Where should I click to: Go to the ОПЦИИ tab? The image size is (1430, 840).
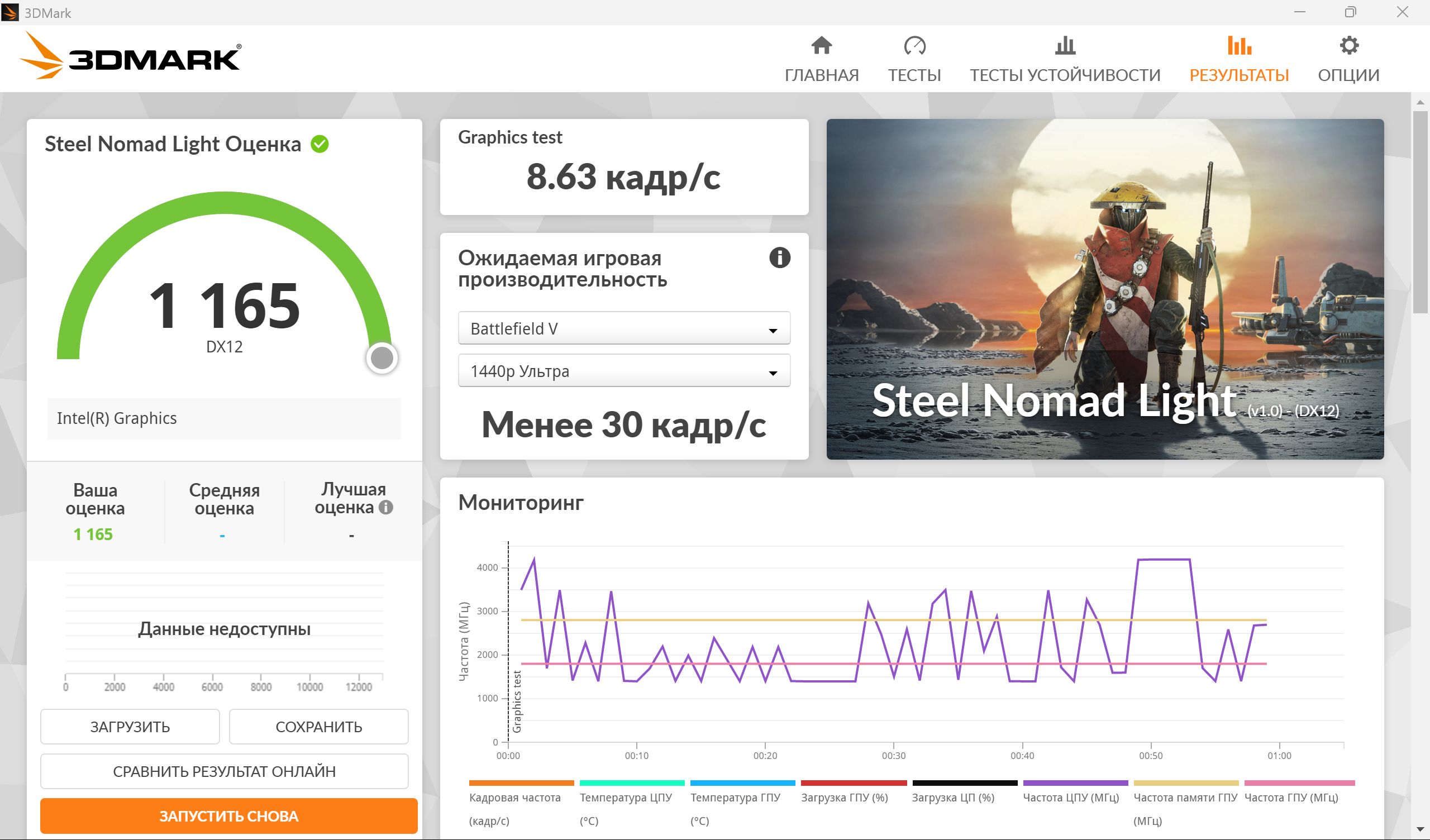(1348, 75)
